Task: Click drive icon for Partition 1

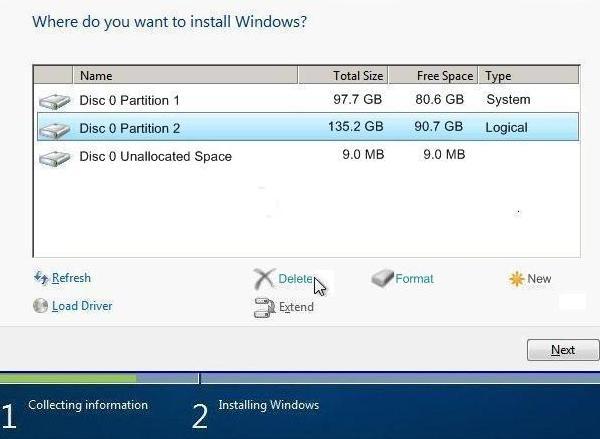Action: click(54, 101)
